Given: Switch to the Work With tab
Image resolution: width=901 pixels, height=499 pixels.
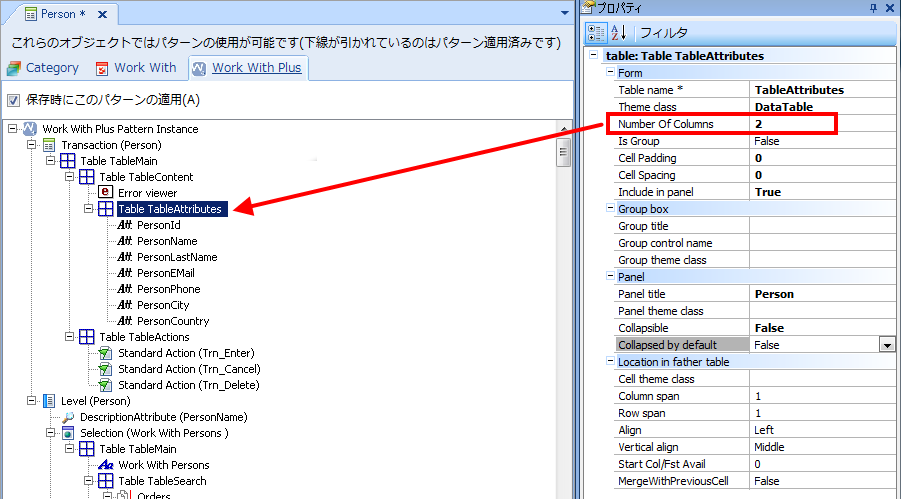Looking at the screenshot, I should coord(136,68).
